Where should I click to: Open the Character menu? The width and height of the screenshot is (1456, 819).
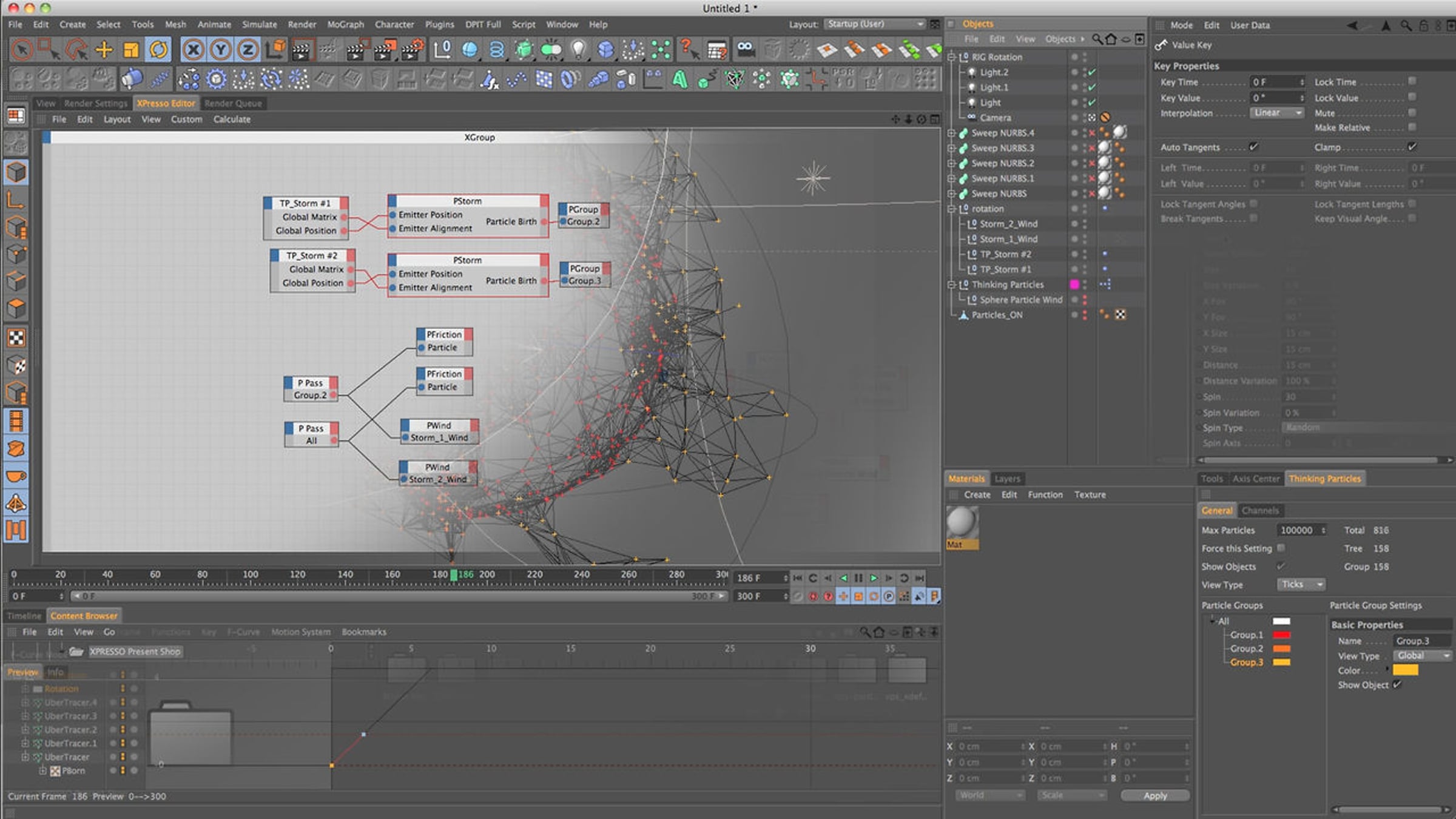pyautogui.click(x=394, y=25)
